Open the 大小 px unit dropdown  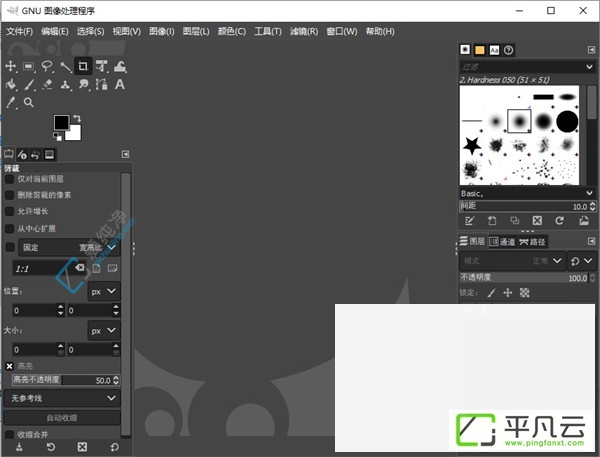pos(104,330)
